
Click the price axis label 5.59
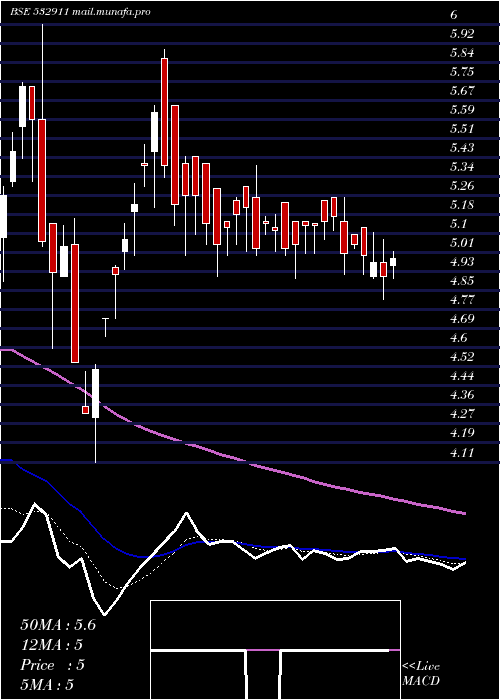point(462,110)
